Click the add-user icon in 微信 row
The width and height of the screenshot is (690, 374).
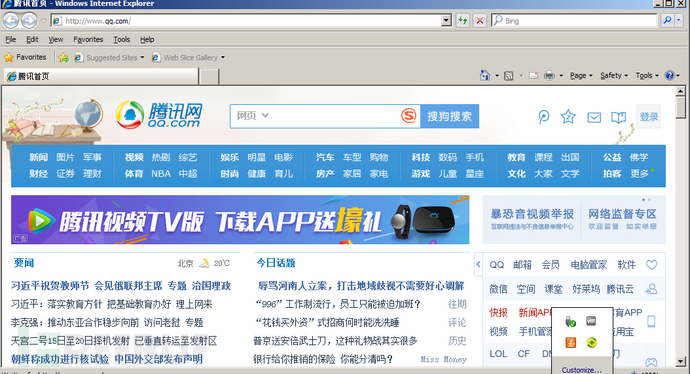coord(651,289)
